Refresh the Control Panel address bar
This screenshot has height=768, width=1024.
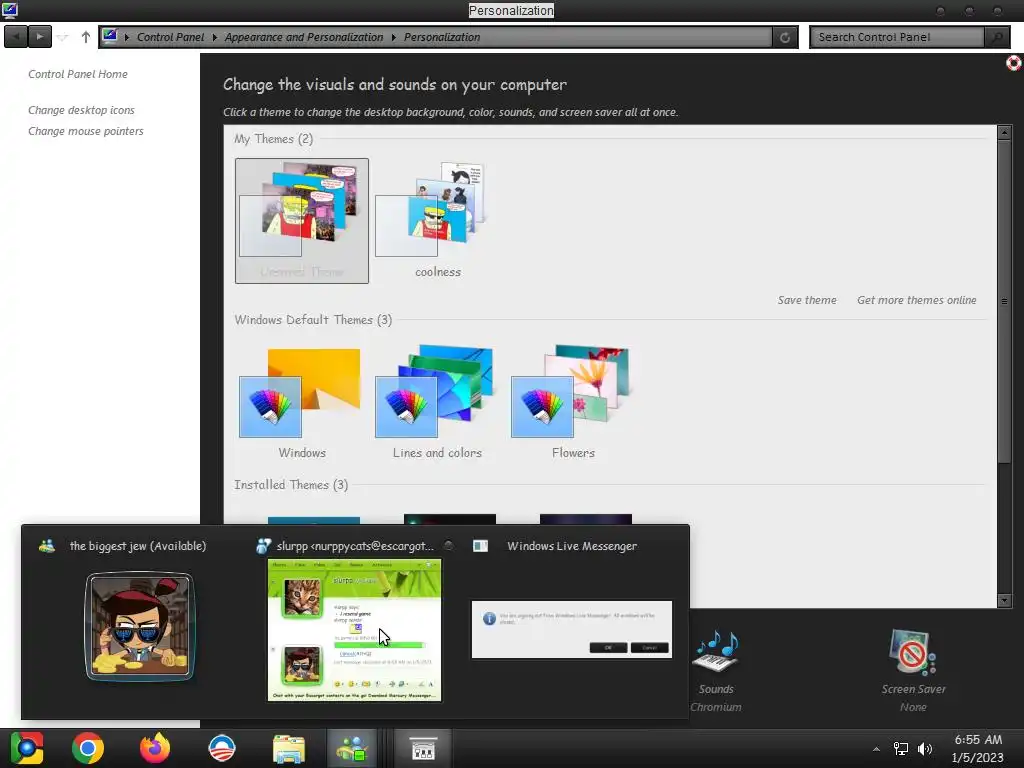784,37
